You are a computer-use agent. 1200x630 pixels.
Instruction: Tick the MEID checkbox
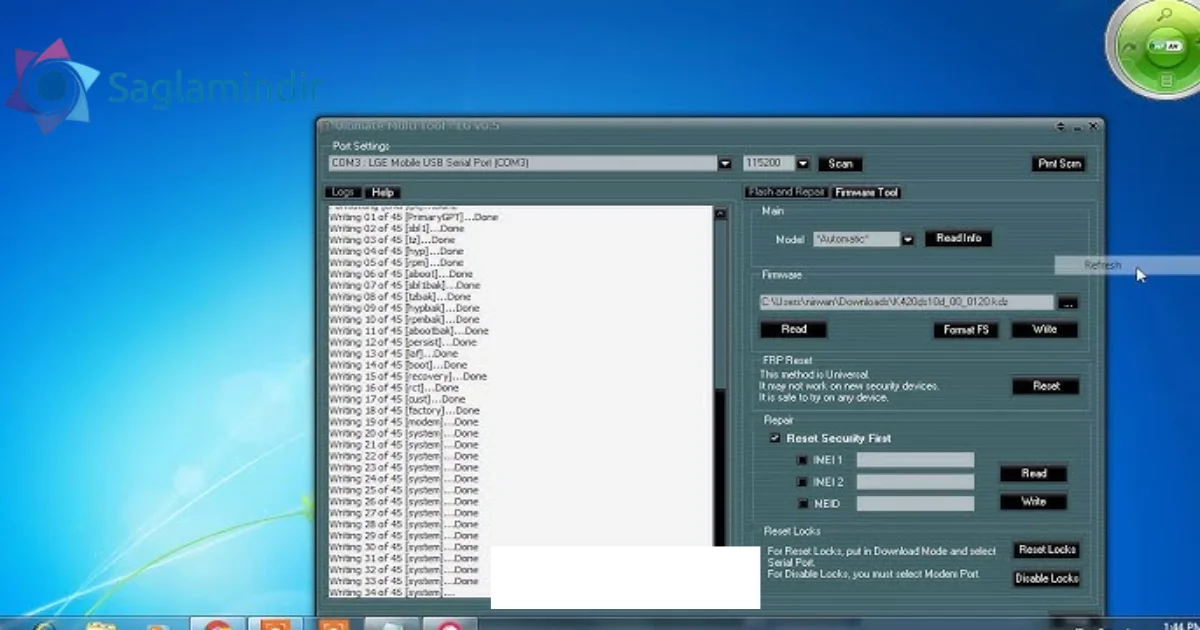tap(802, 504)
